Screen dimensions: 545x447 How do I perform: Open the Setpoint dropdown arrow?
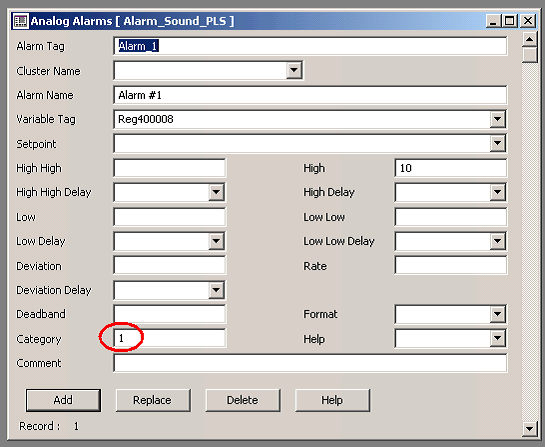497,143
